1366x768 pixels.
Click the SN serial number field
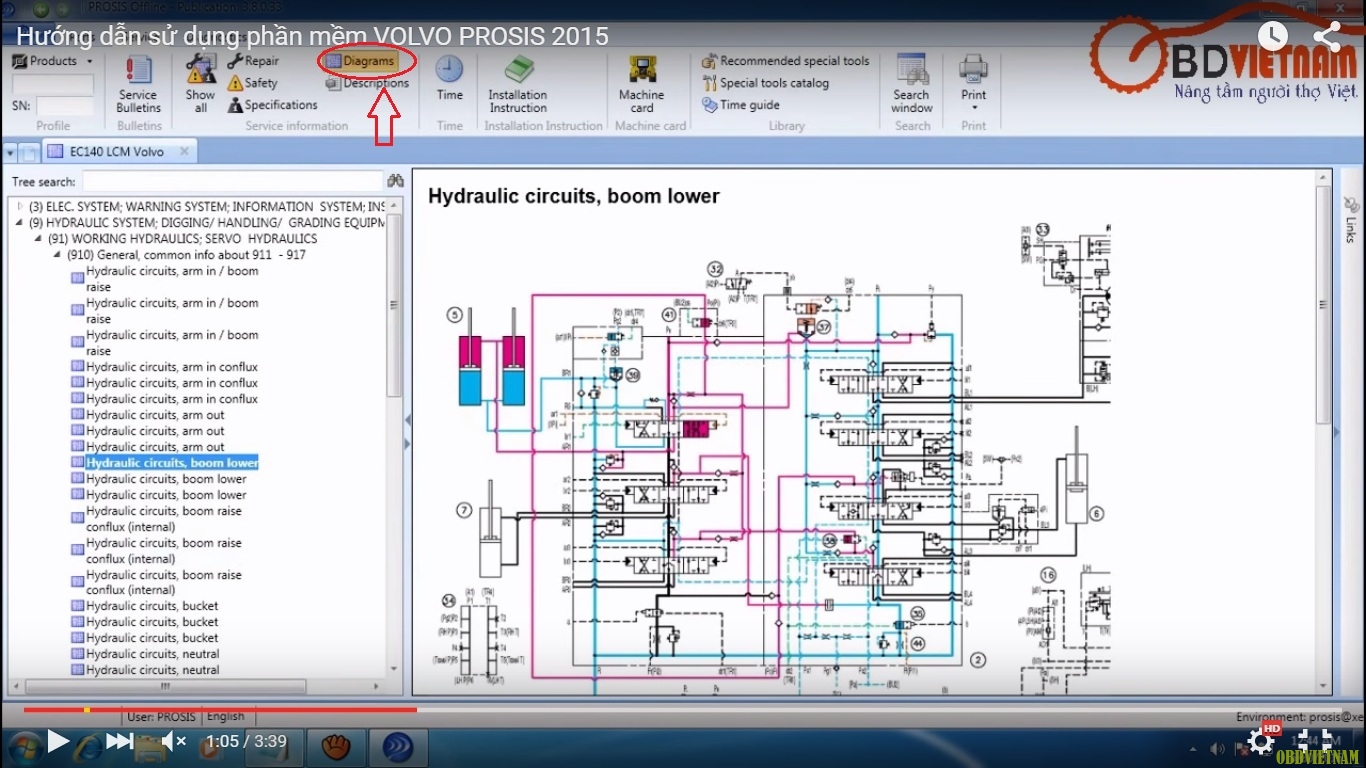click(x=65, y=105)
